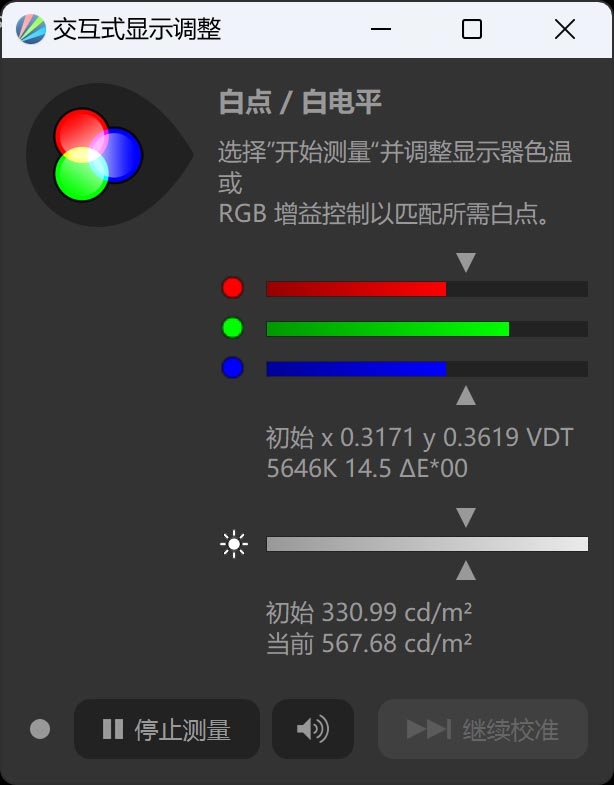Viewport: 614px width, 785px height.
Task: Click the green gain level bar
Action: click(x=427, y=329)
